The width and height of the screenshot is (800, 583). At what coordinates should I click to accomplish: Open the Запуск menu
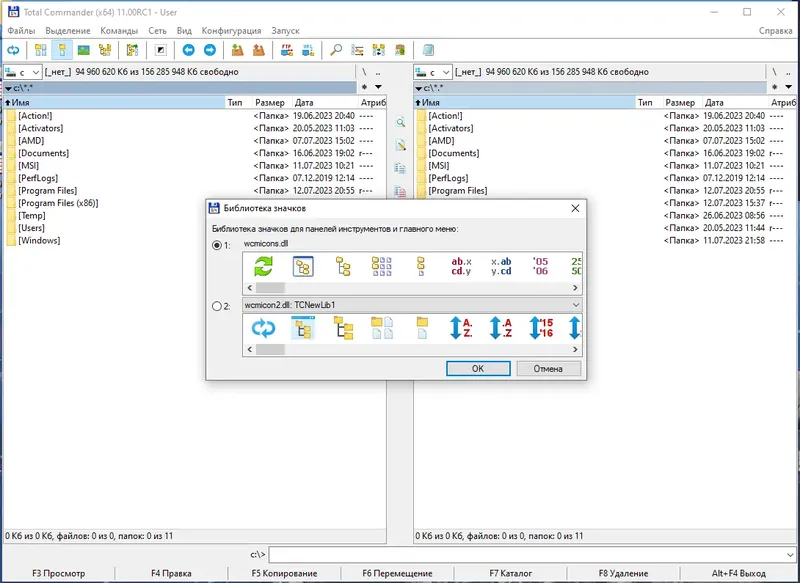coord(285,31)
